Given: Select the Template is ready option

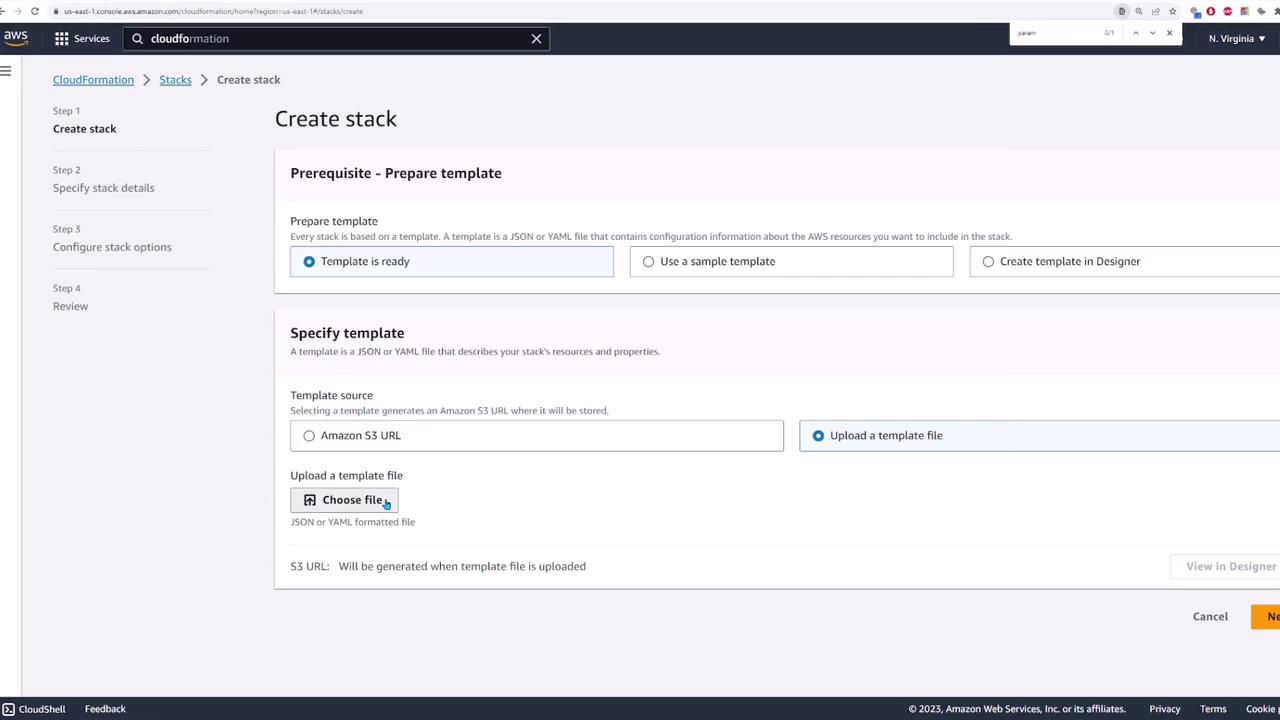Looking at the screenshot, I should 309,262.
